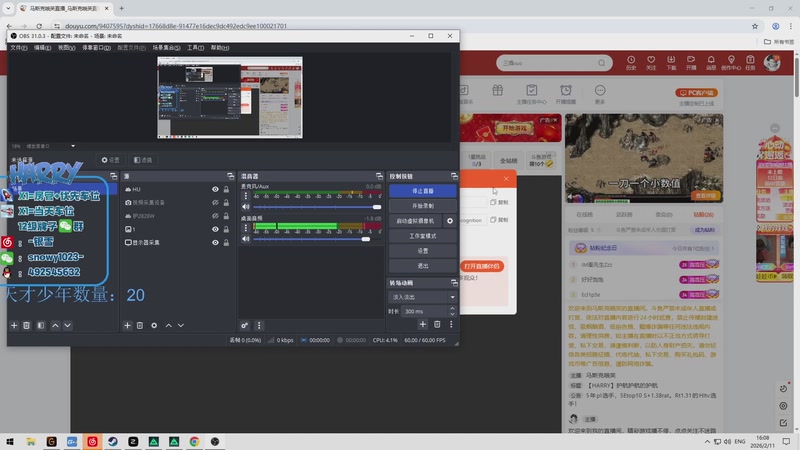Open scene filters icon in scenes toolbar
This screenshot has height=450, width=800.
(x=41, y=326)
